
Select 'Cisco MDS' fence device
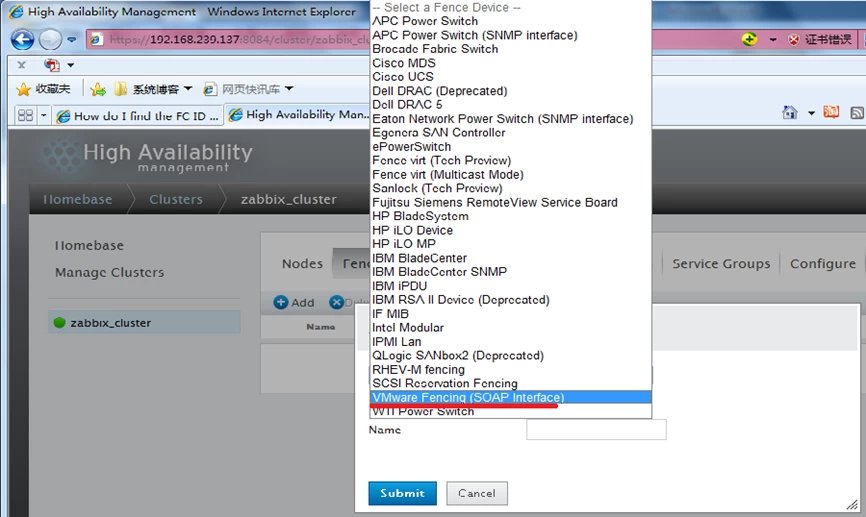[510, 63]
